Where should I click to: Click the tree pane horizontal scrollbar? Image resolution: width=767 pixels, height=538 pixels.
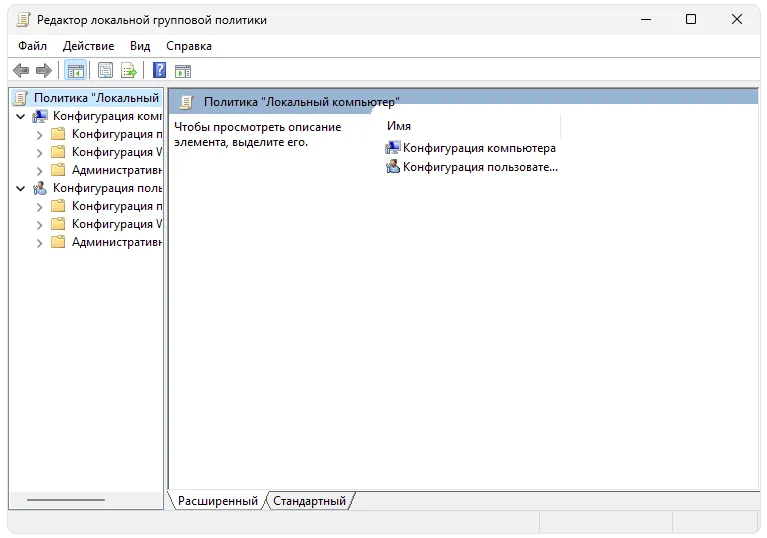pos(66,500)
